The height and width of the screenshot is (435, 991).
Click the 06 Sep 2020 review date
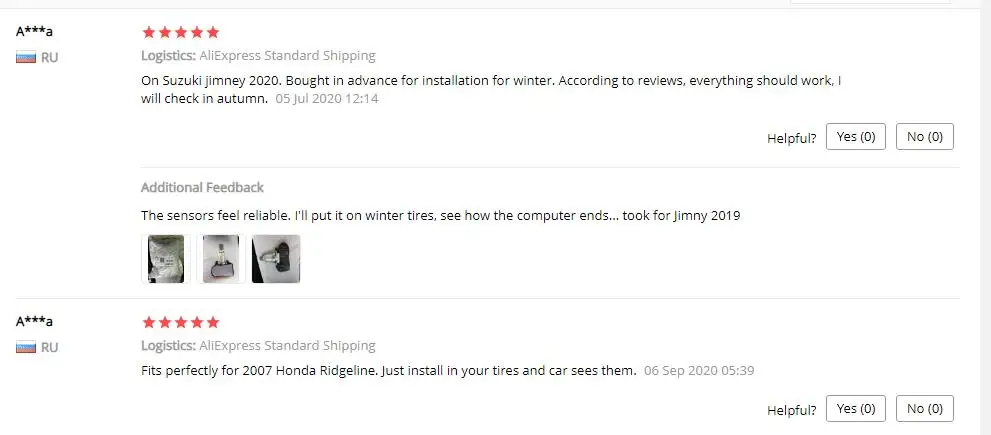click(x=699, y=371)
